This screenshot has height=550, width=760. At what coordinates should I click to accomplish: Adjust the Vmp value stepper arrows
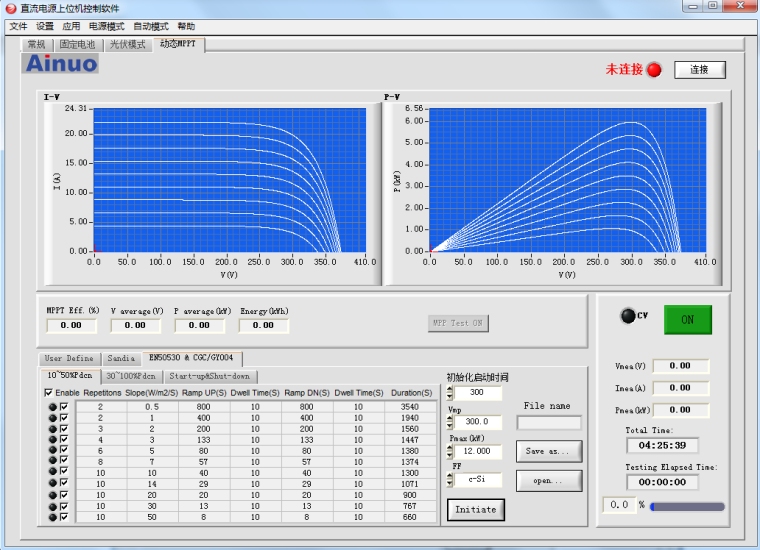[x=451, y=422]
